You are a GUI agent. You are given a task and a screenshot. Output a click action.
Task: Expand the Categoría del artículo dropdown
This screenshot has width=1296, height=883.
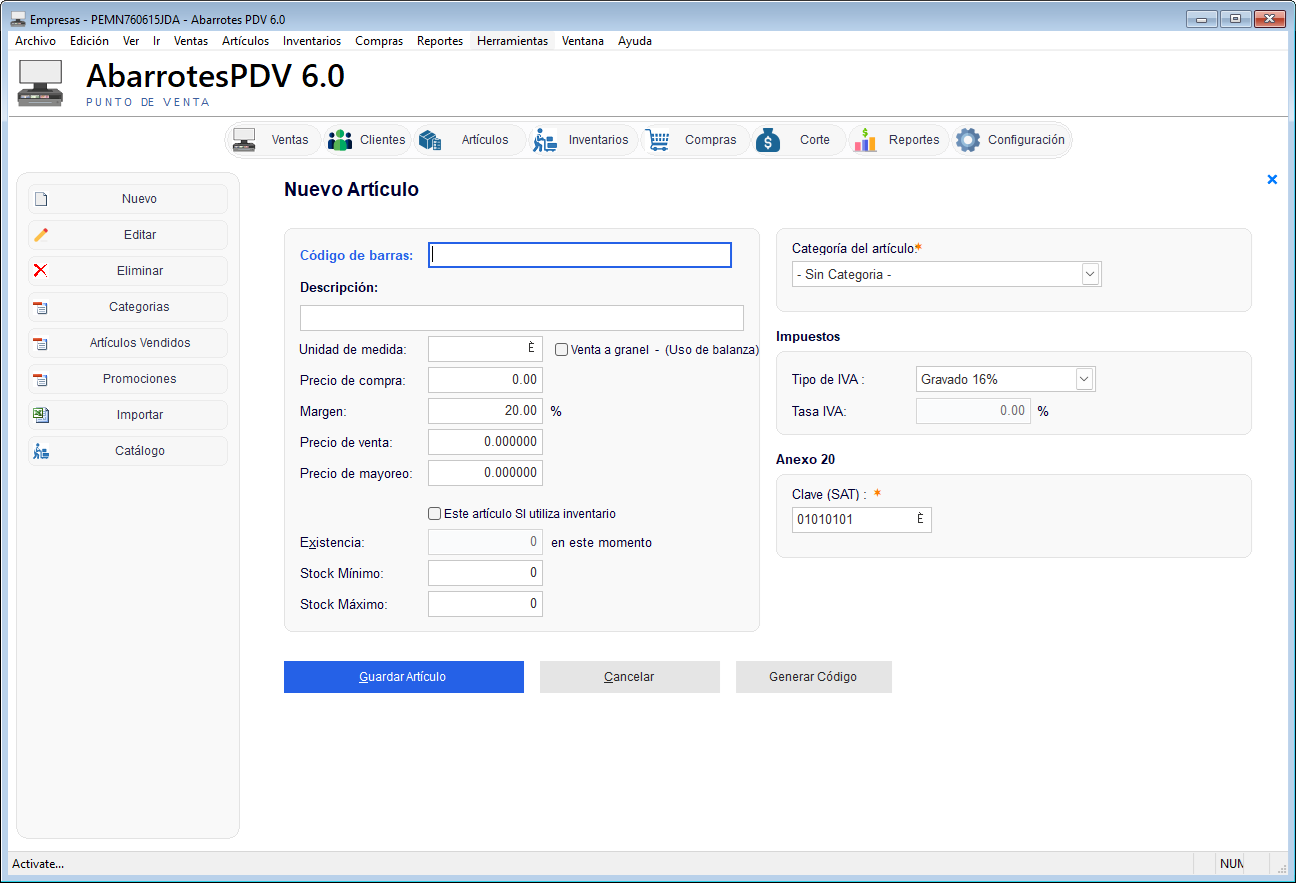(x=1090, y=274)
